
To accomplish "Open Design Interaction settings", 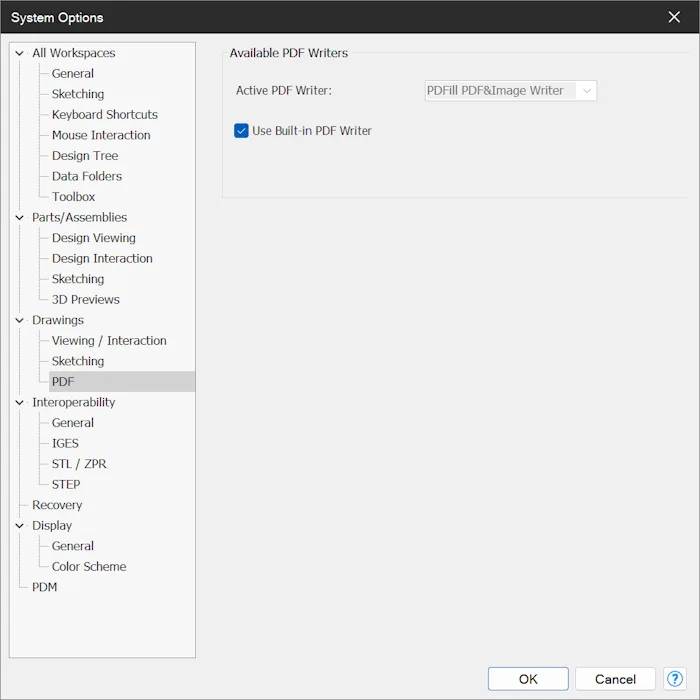I will (102, 258).
